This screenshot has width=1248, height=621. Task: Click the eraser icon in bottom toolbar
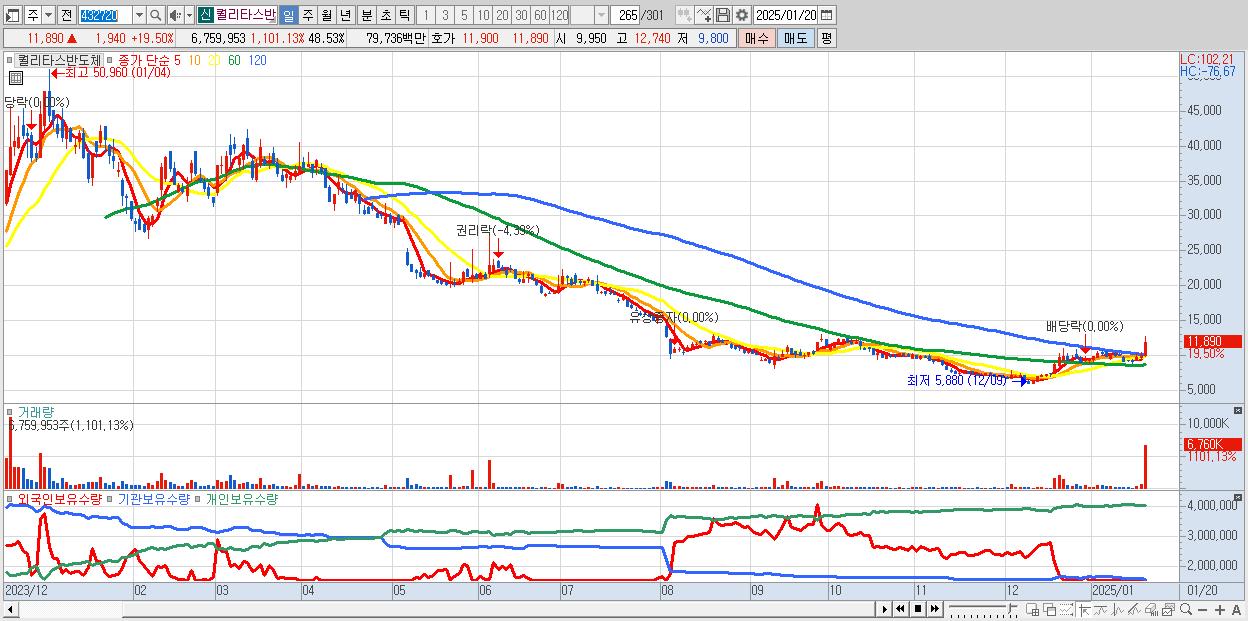(x=1152, y=609)
